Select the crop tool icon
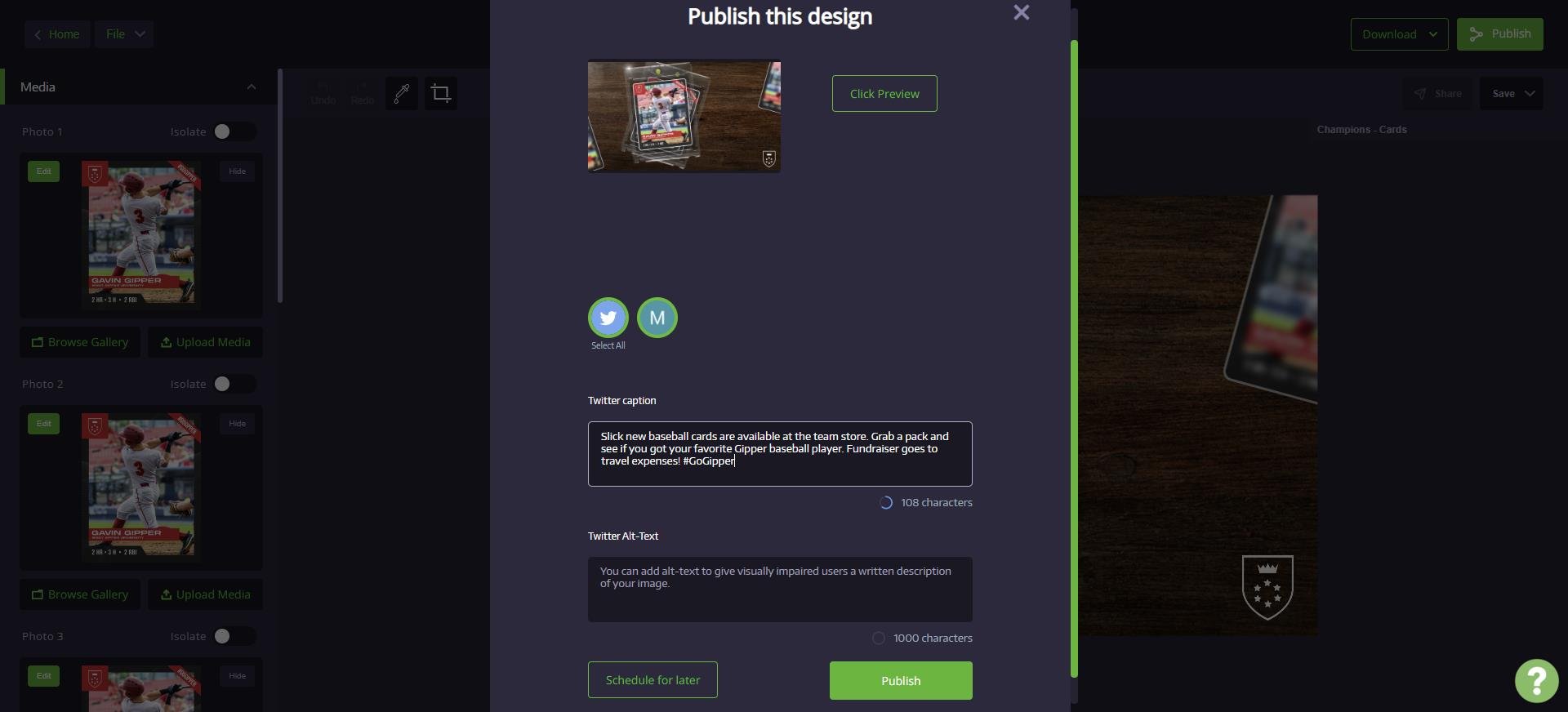 click(441, 93)
